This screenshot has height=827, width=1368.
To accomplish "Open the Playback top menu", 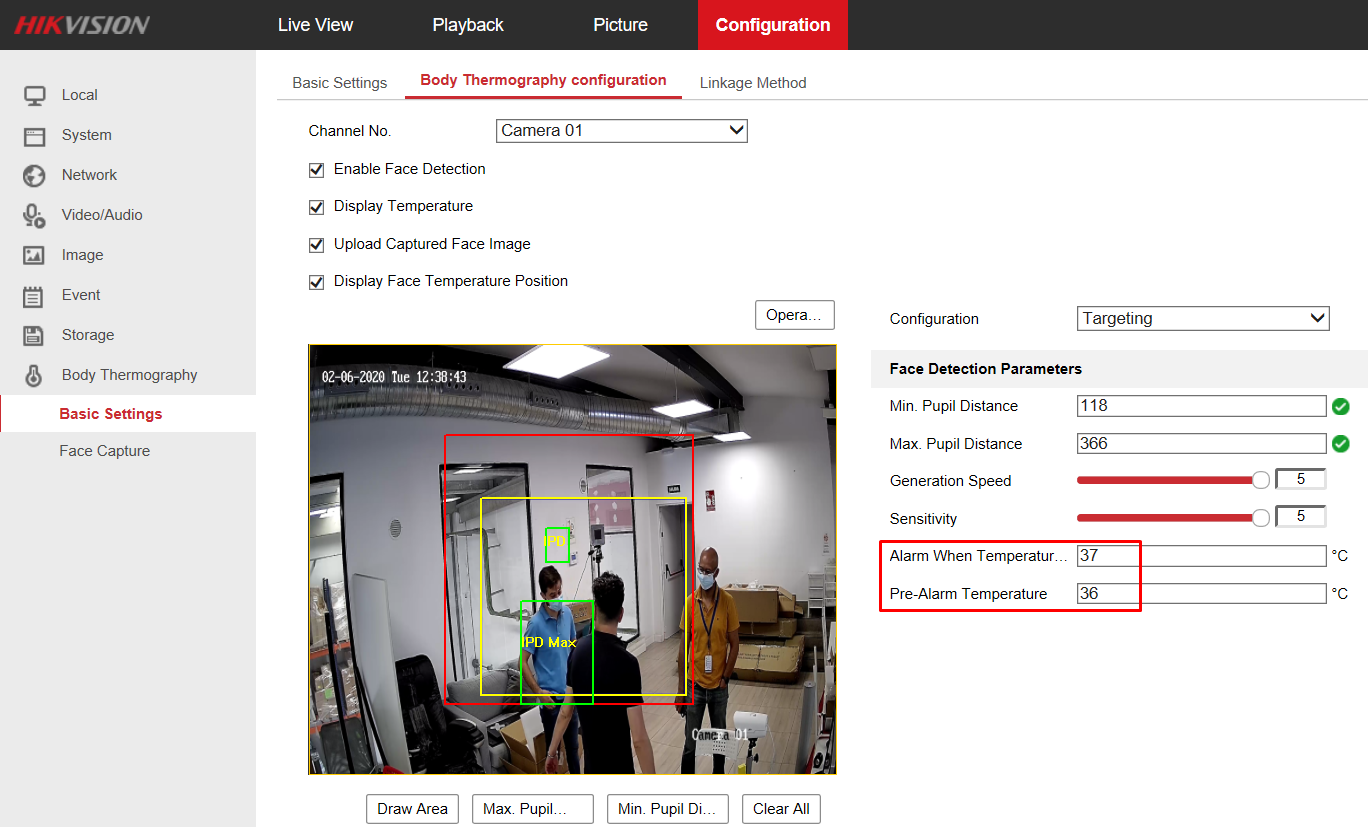I will point(468,25).
